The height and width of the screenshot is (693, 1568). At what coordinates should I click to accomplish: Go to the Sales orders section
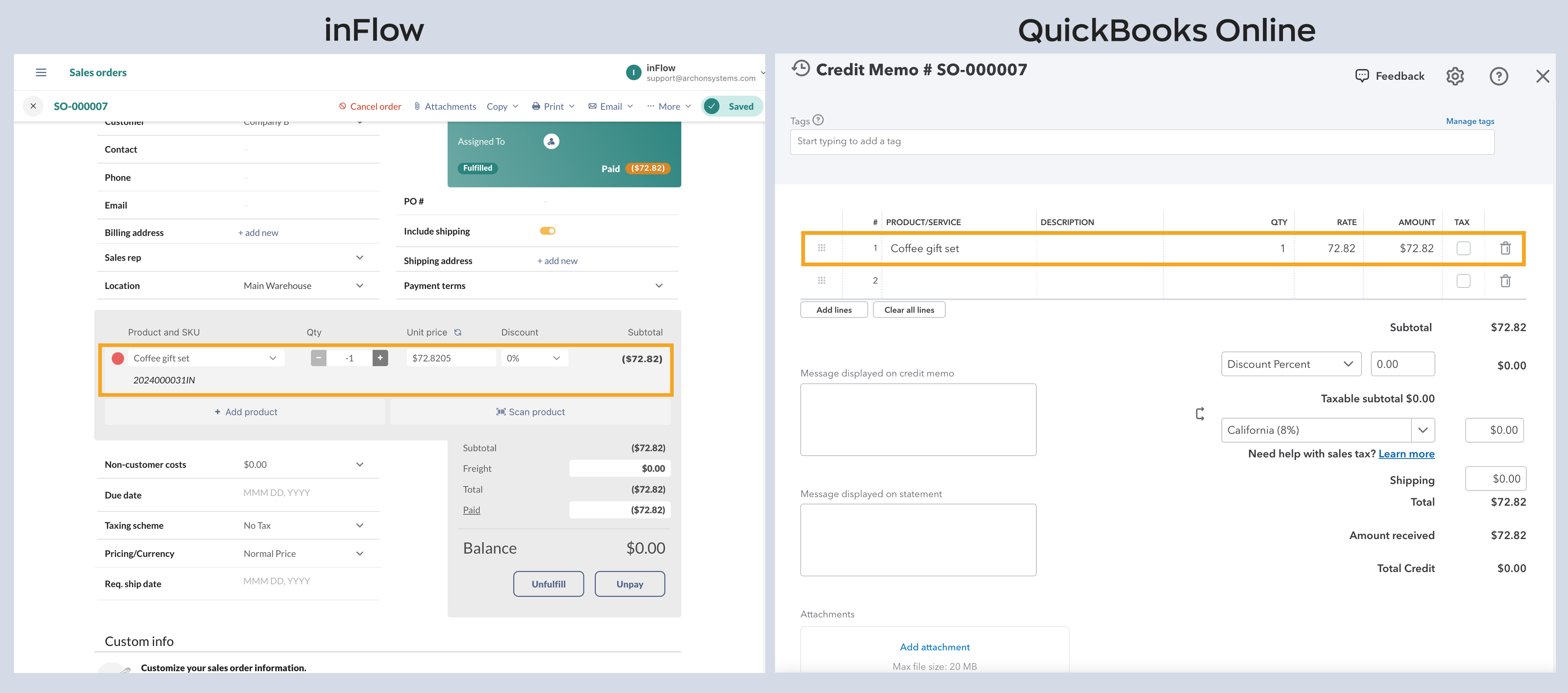[x=98, y=72]
